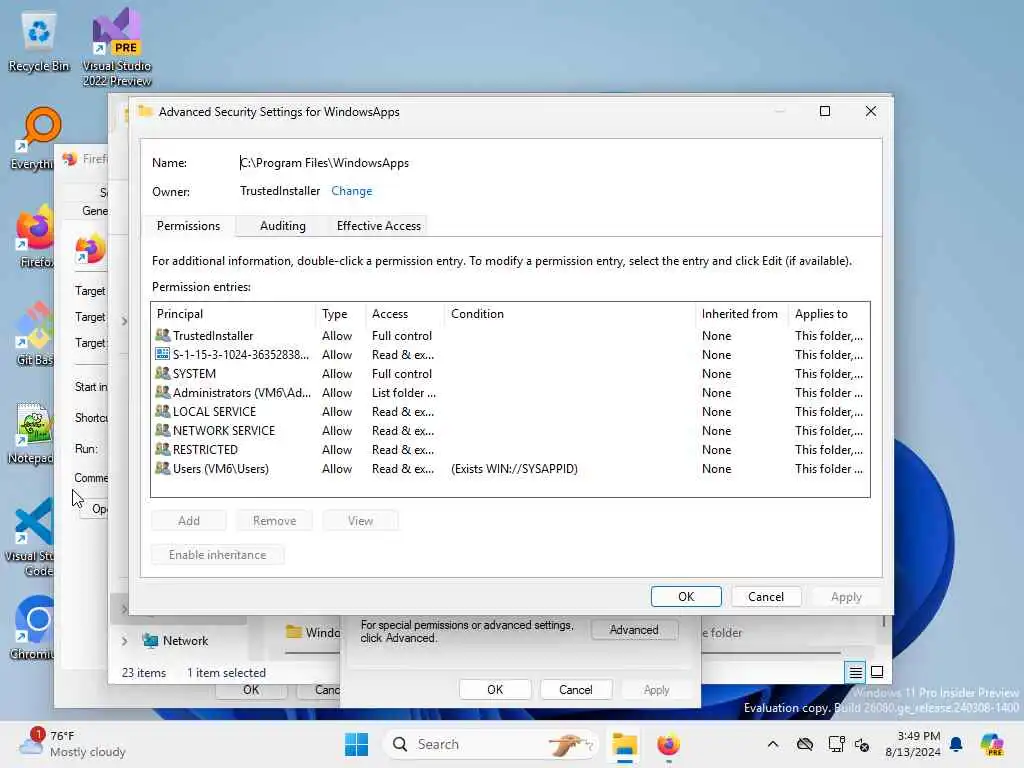Switch to the Auditing tab
Image resolution: width=1024 pixels, height=768 pixels.
(x=282, y=226)
